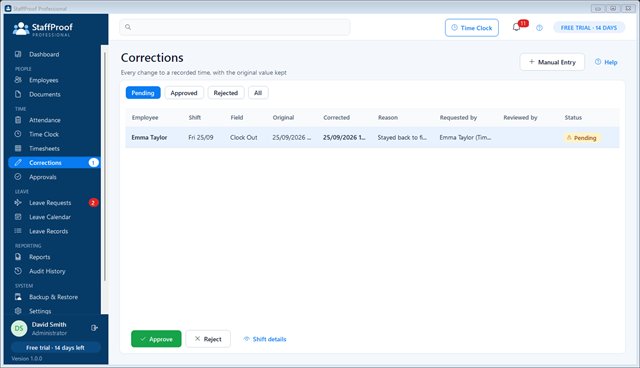Click the Fri 25/09 shift cell
The width and height of the screenshot is (640, 368).
201,137
